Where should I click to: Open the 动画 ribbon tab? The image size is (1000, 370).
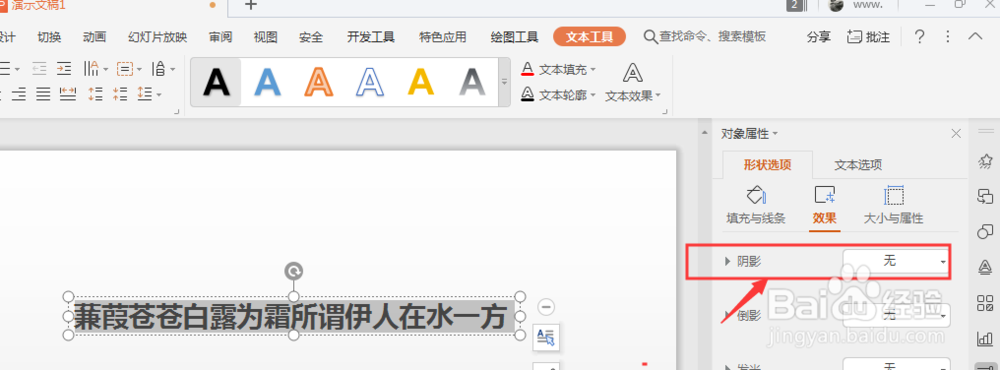(x=94, y=37)
